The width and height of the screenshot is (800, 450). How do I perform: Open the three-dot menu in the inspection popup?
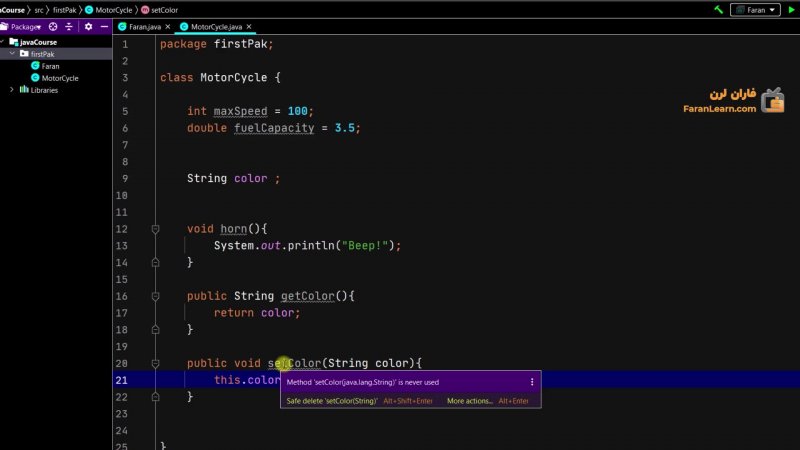pyautogui.click(x=532, y=382)
